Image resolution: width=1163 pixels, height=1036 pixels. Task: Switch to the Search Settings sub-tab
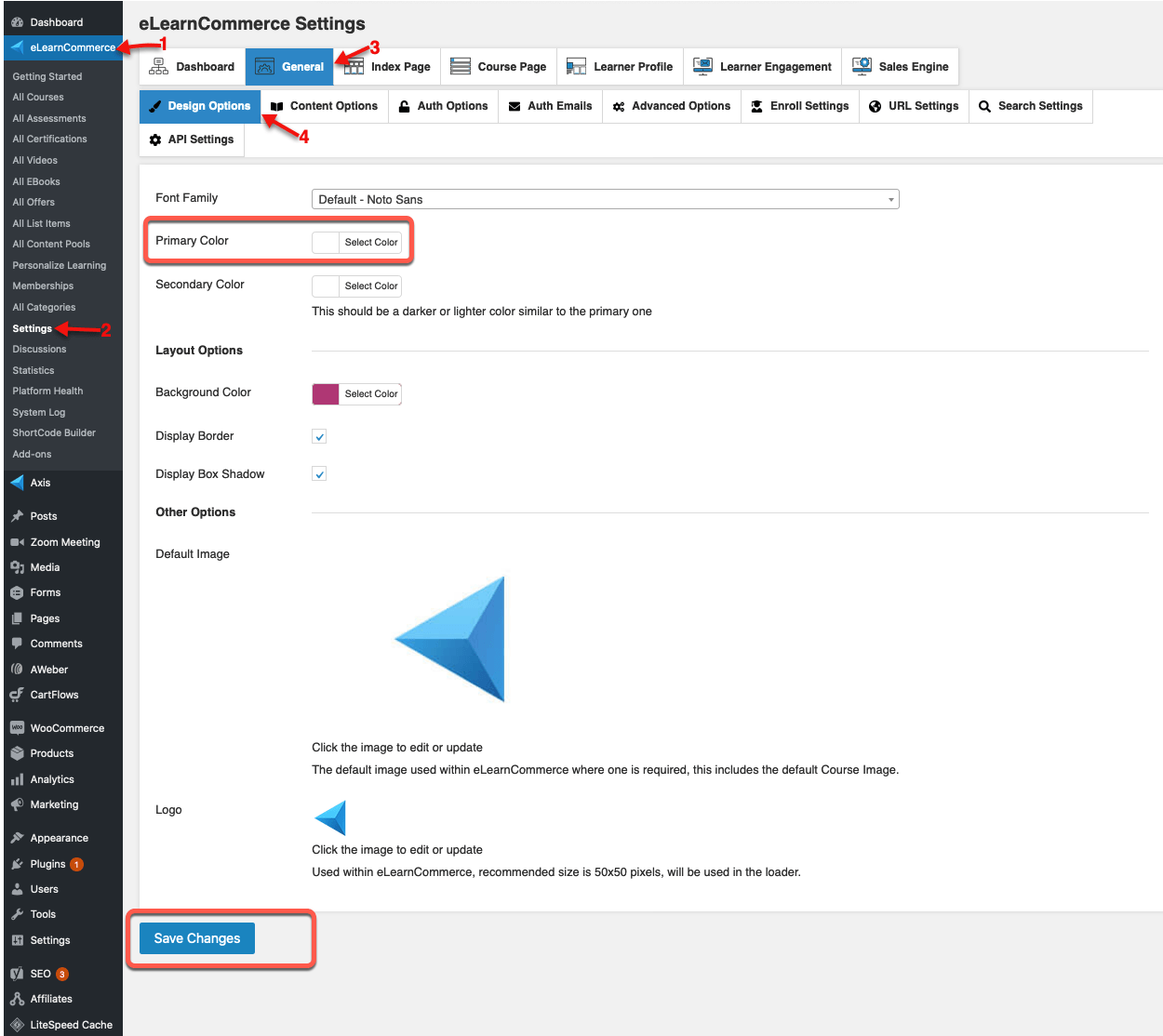click(x=1031, y=106)
